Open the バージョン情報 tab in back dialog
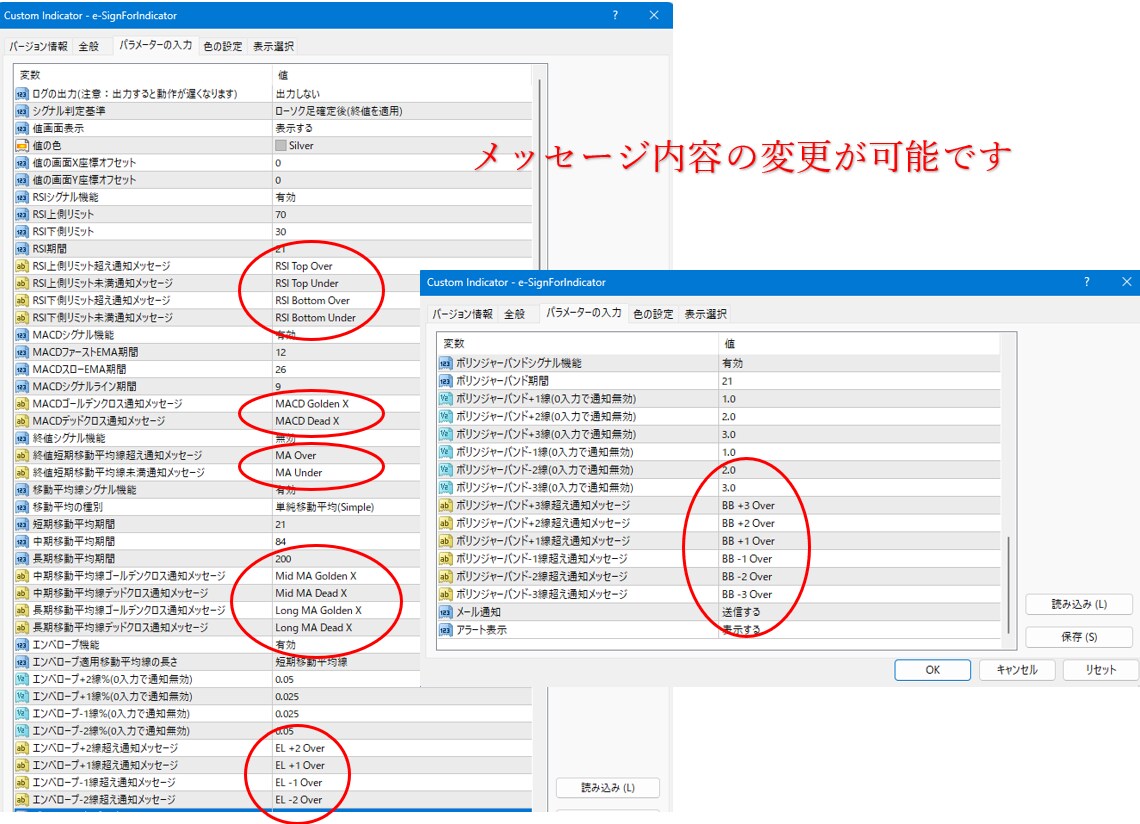The width and height of the screenshot is (1140, 824). pyautogui.click(x=38, y=46)
